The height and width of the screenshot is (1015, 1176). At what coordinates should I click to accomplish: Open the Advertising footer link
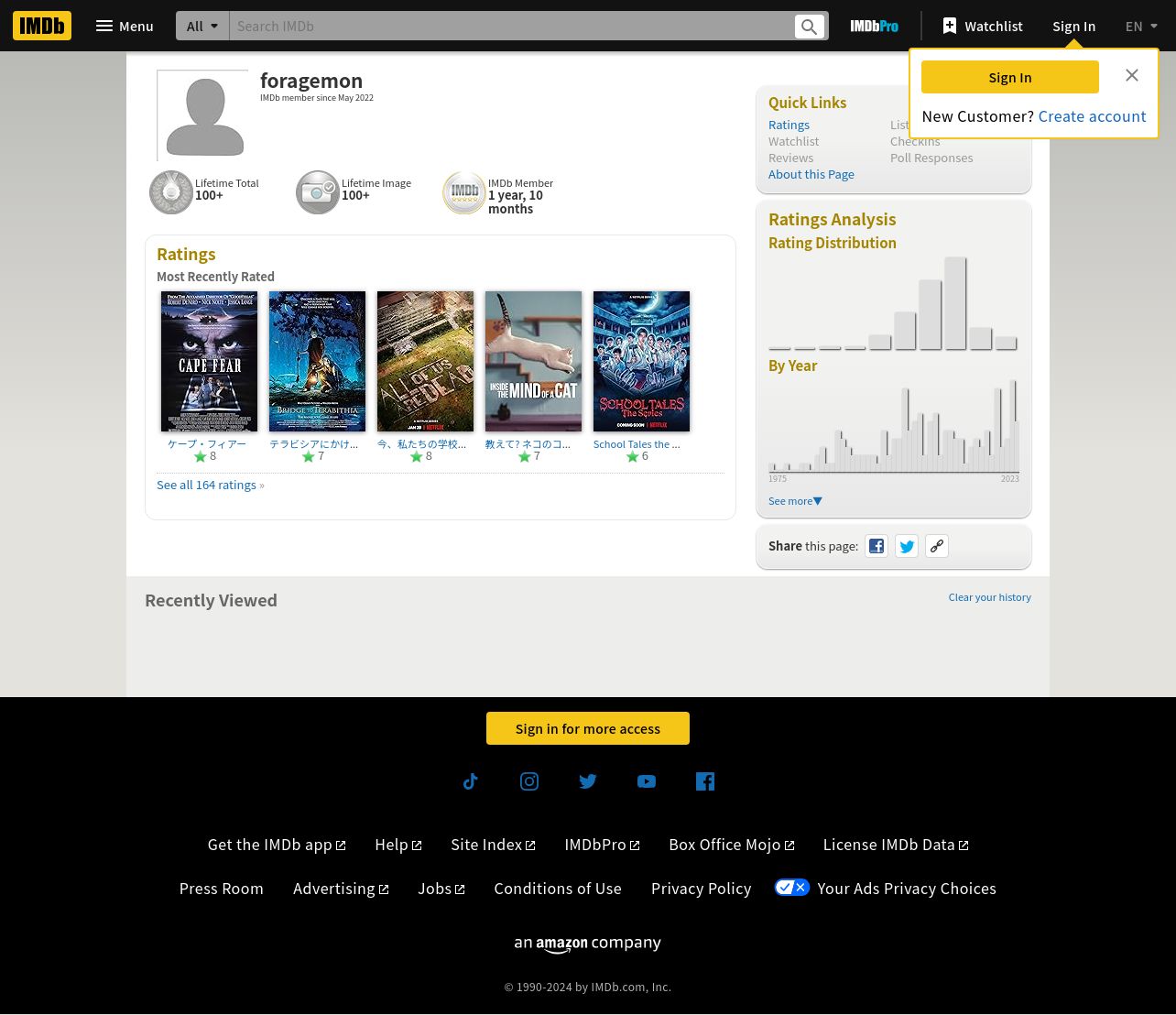point(341,889)
